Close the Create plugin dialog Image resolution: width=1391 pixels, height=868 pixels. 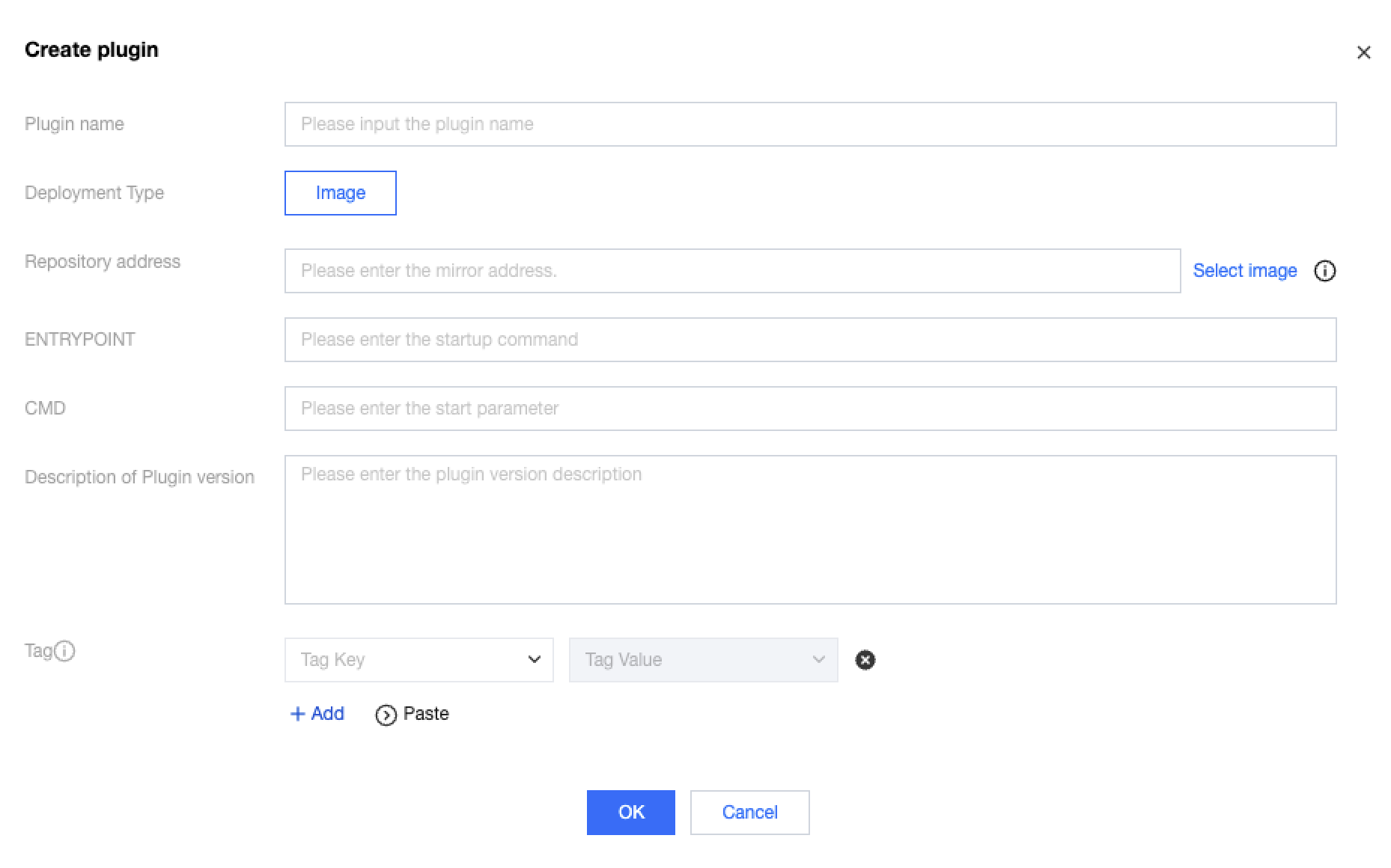pyautogui.click(x=1363, y=52)
